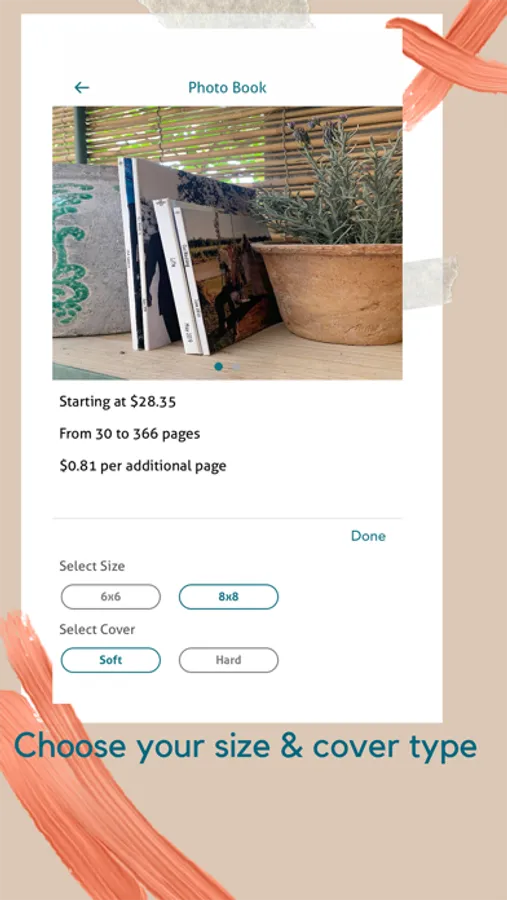The width and height of the screenshot is (507, 900).
Task: Switch to the second gray carousel dot
Action: coord(236,366)
